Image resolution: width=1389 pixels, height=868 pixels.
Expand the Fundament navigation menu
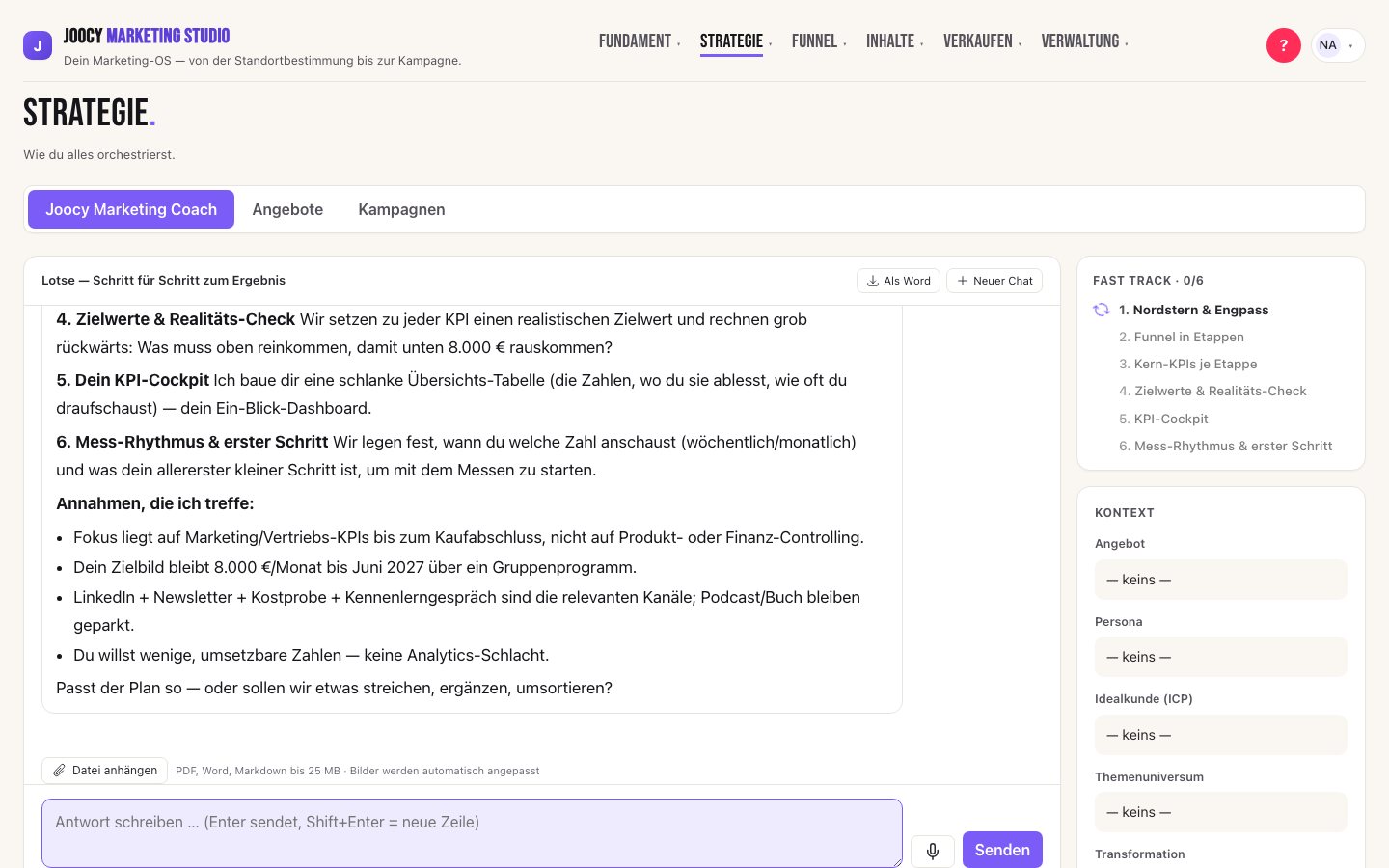pos(640,41)
